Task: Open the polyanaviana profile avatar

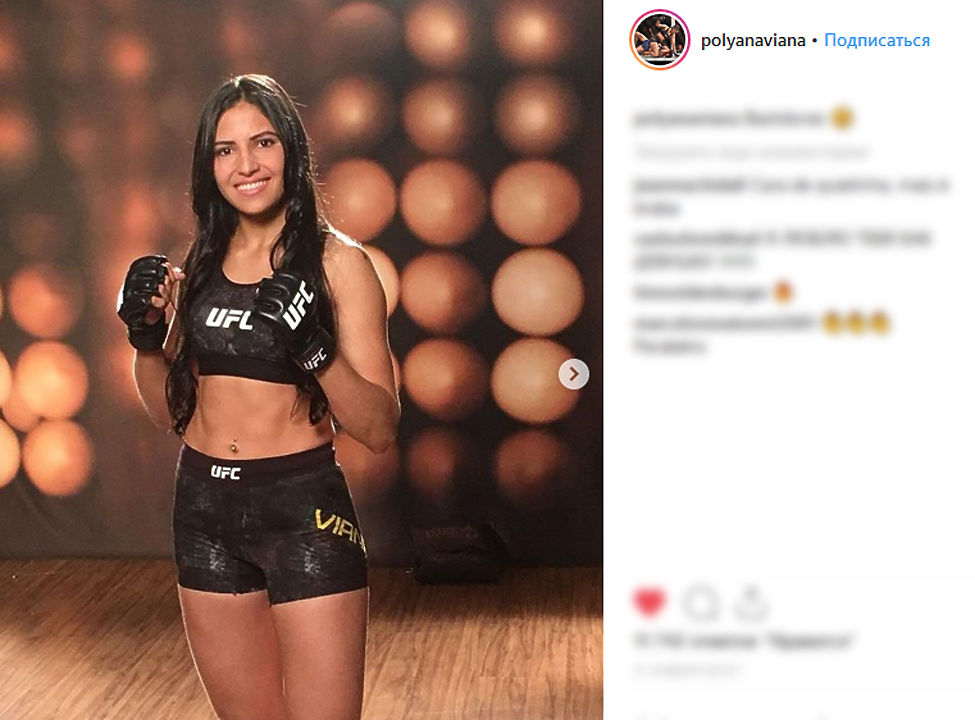Action: [x=660, y=40]
